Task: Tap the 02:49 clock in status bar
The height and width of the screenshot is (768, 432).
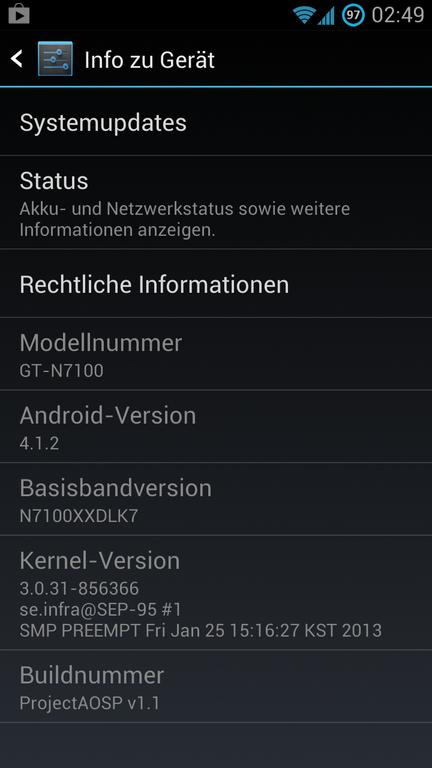Action: pos(397,15)
